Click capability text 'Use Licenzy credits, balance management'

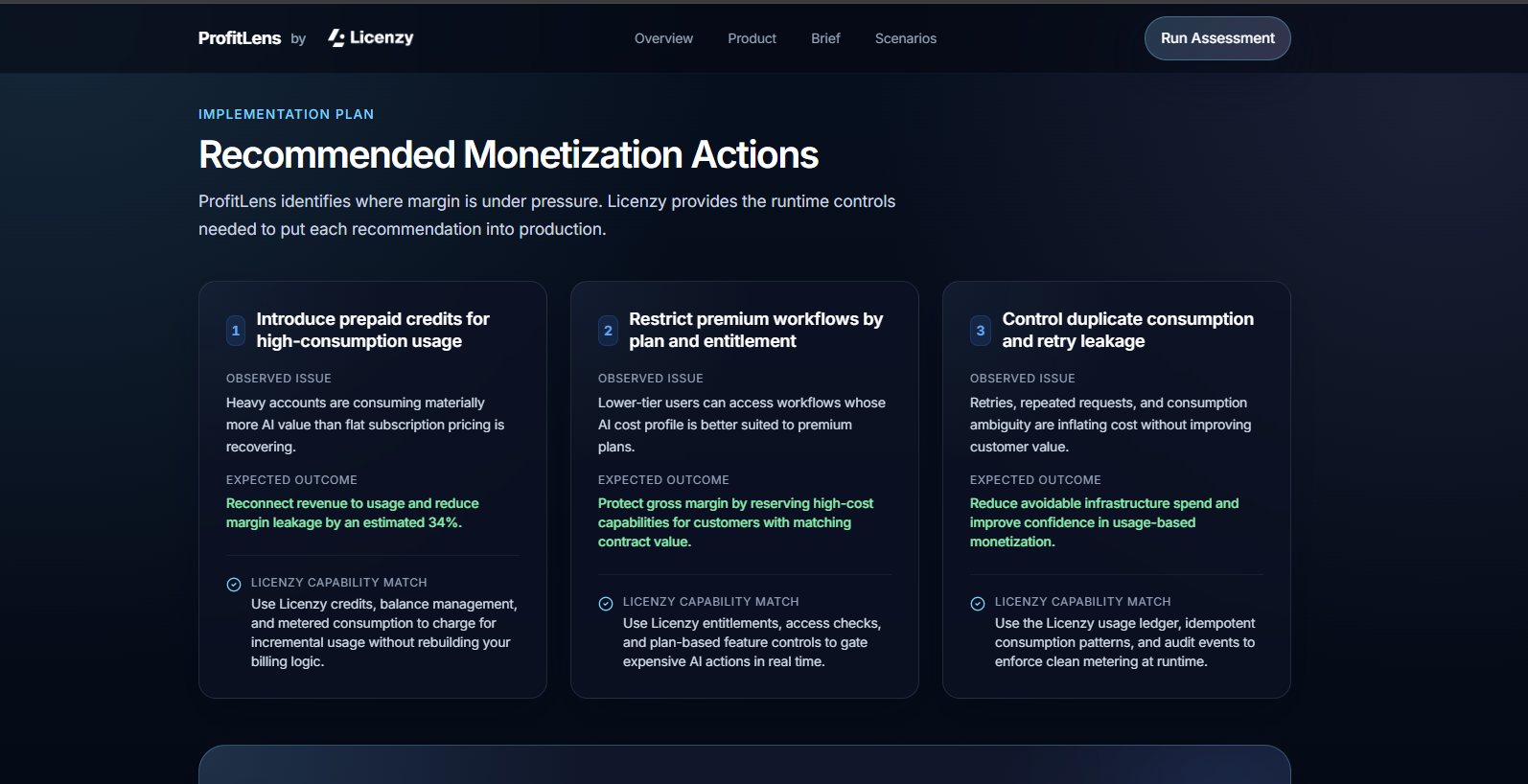[383, 604]
